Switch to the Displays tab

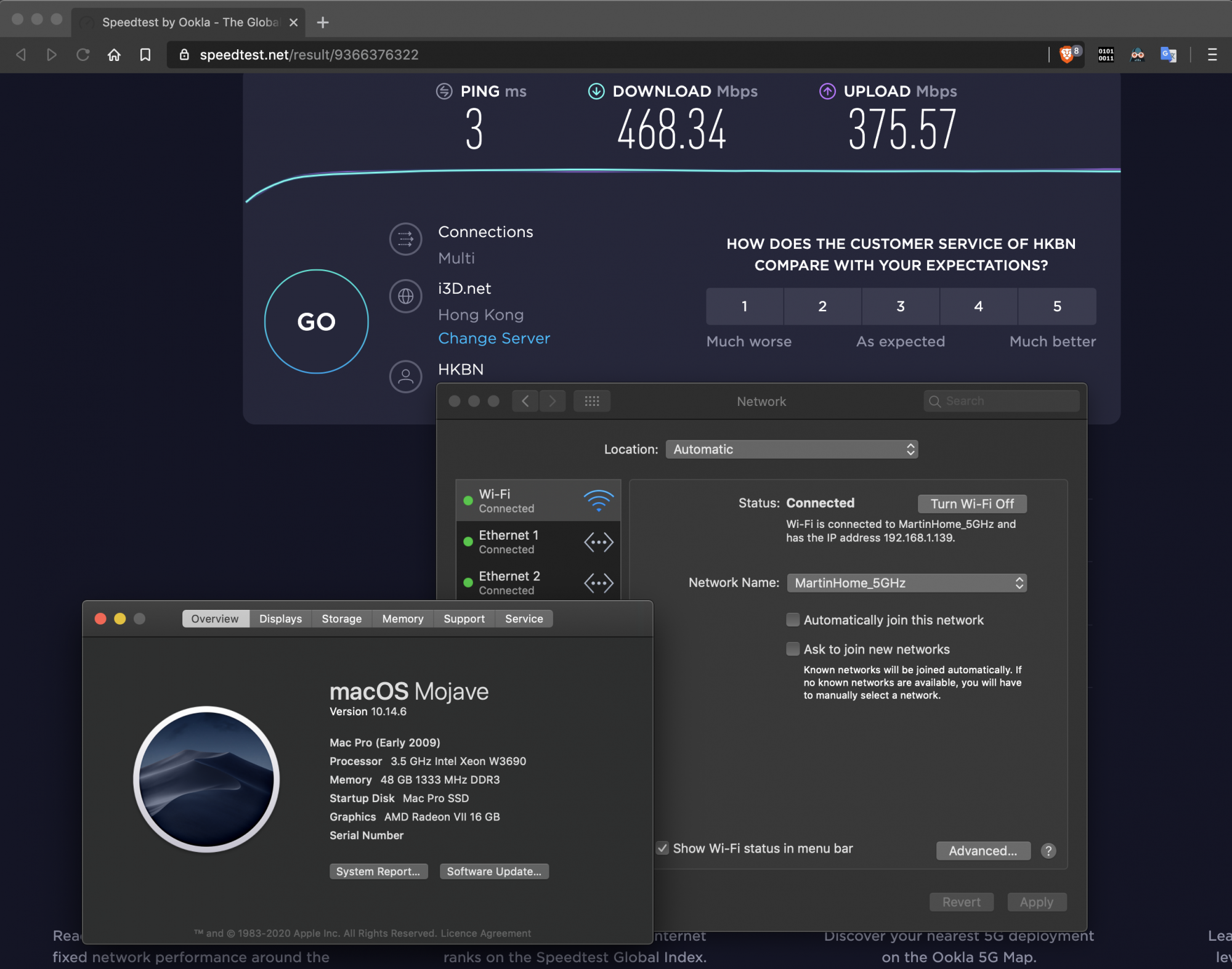pyautogui.click(x=280, y=618)
